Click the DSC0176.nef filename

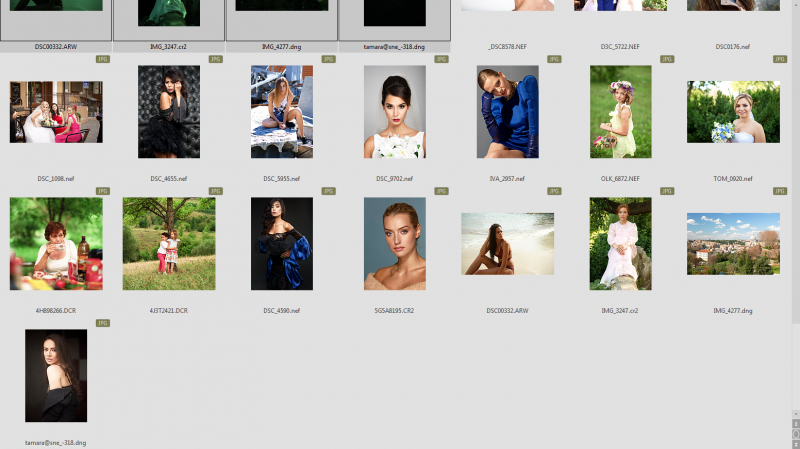(733, 46)
